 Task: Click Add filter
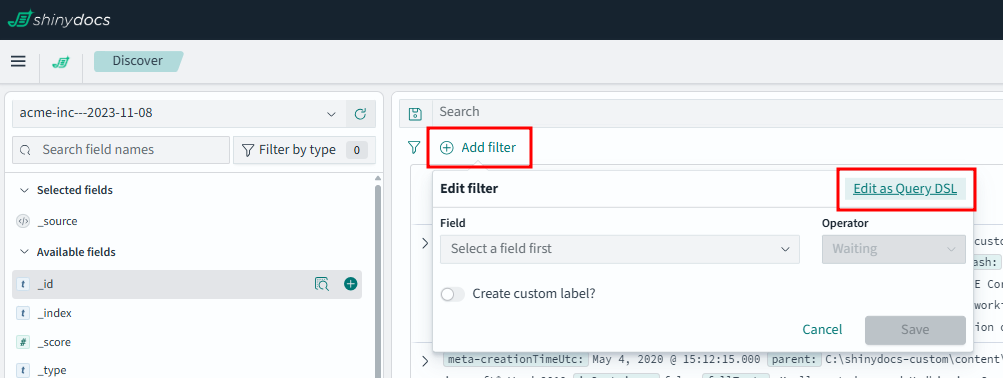click(478, 148)
